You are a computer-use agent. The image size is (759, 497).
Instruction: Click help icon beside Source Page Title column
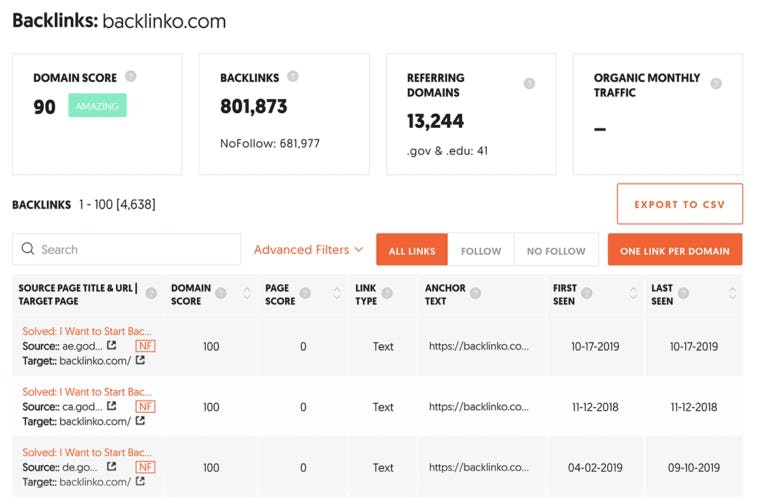[151, 293]
